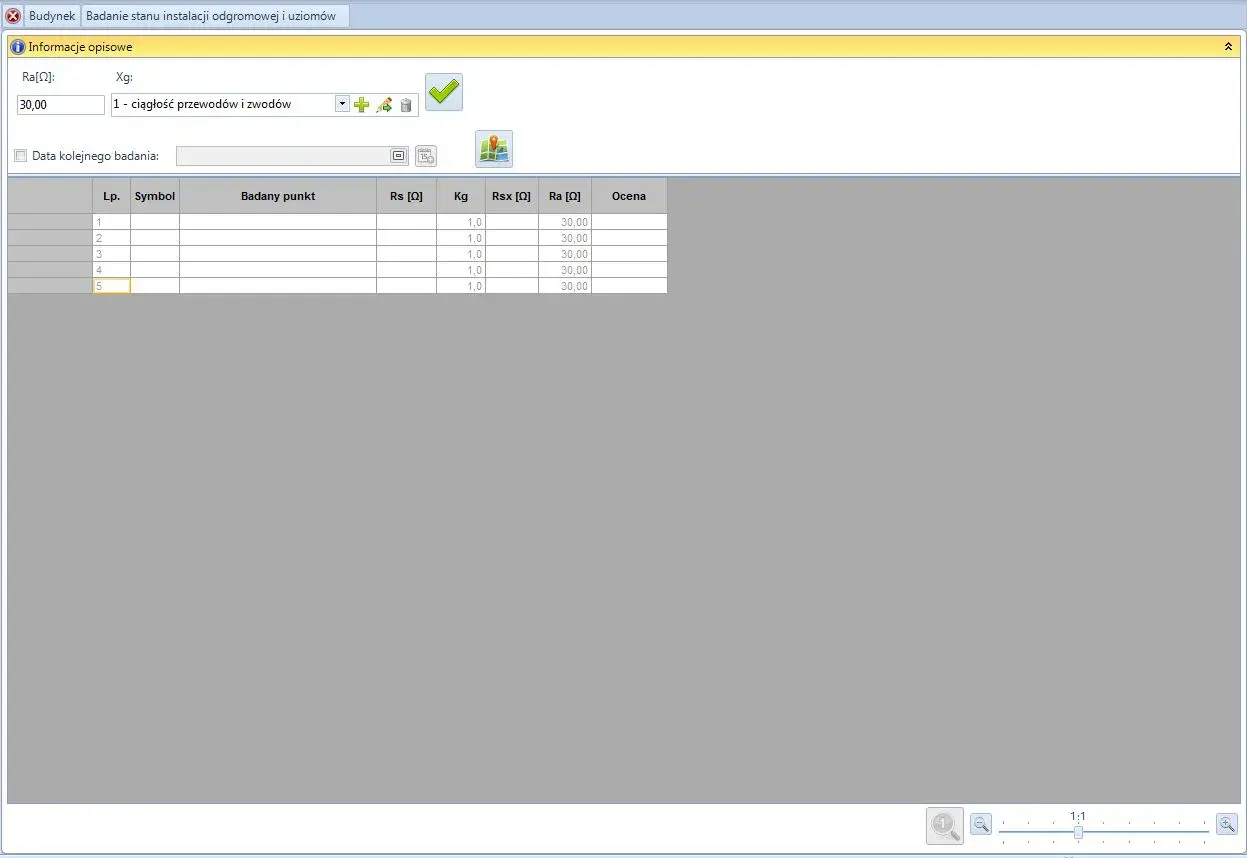Enable the Data kolejnego badania checkbox
The width and height of the screenshot is (1247, 858).
point(21,156)
